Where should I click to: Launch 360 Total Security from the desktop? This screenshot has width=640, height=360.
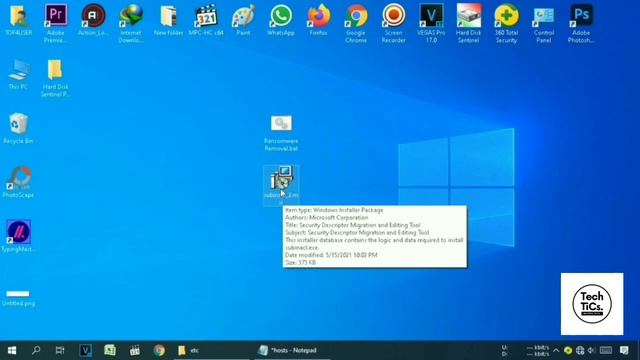click(507, 23)
